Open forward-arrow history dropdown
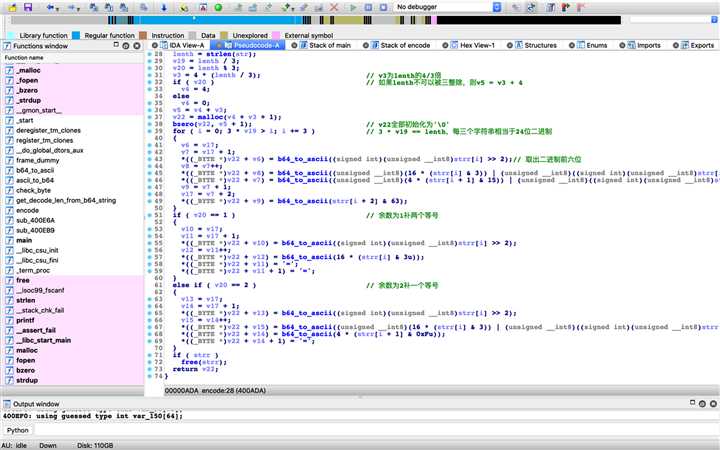 click(78, 9)
